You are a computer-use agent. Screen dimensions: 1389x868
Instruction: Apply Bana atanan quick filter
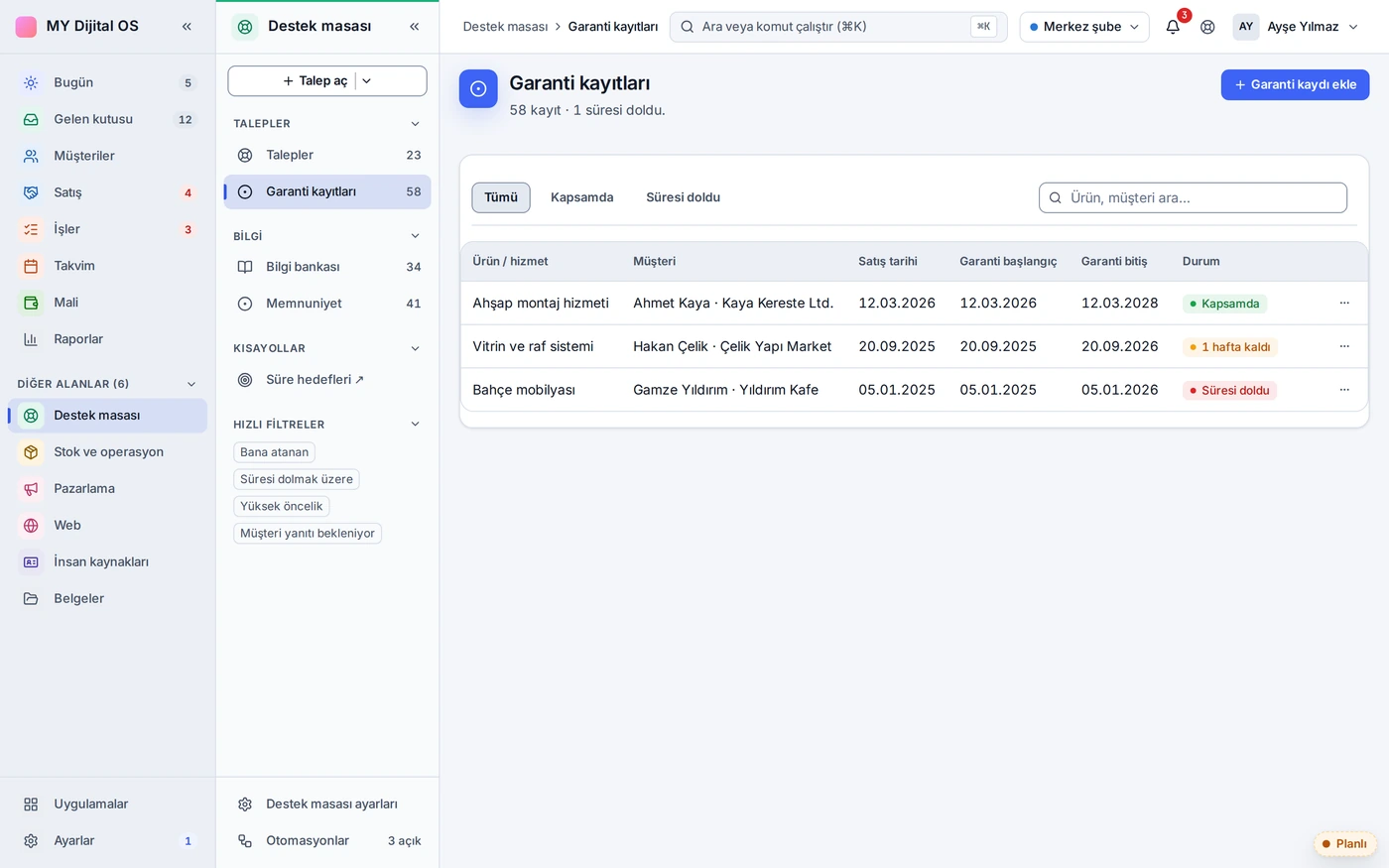274,452
